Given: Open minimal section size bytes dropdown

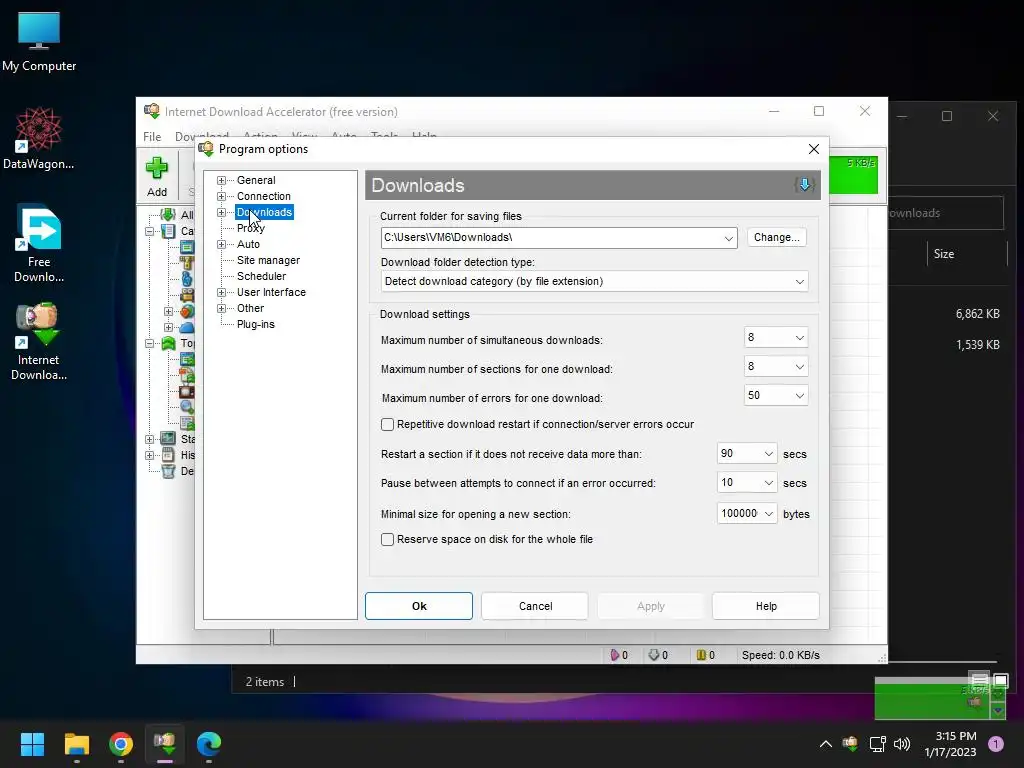Looking at the screenshot, I should point(769,513).
